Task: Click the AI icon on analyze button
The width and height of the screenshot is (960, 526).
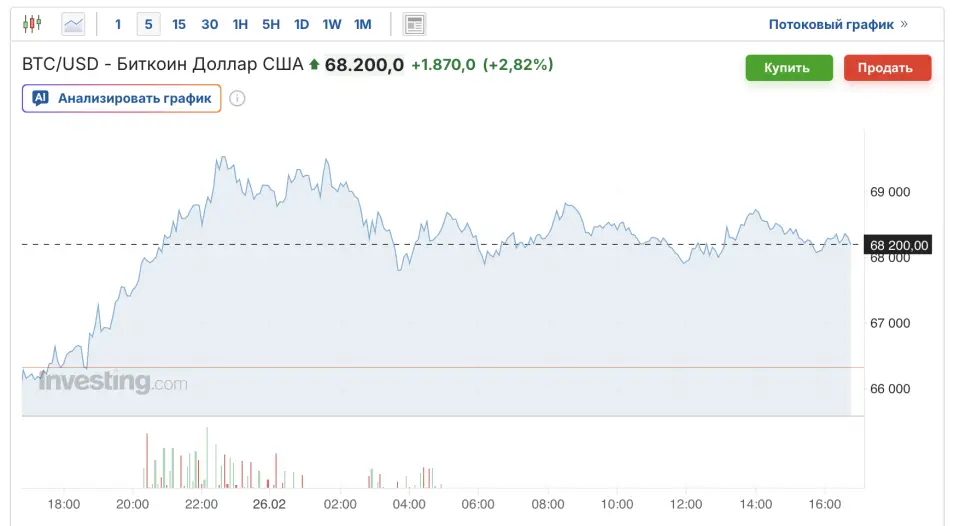Action: [41, 98]
